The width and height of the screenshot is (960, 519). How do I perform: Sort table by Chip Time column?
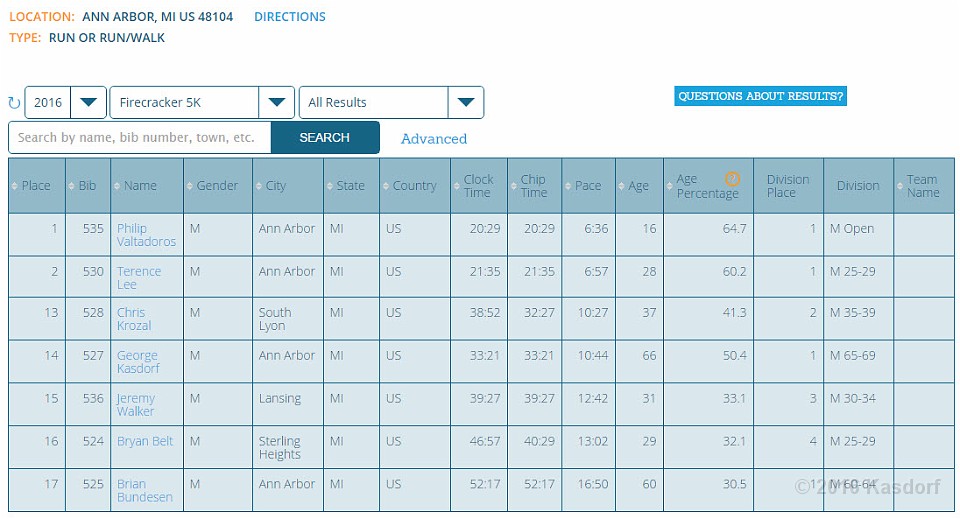coord(533,186)
